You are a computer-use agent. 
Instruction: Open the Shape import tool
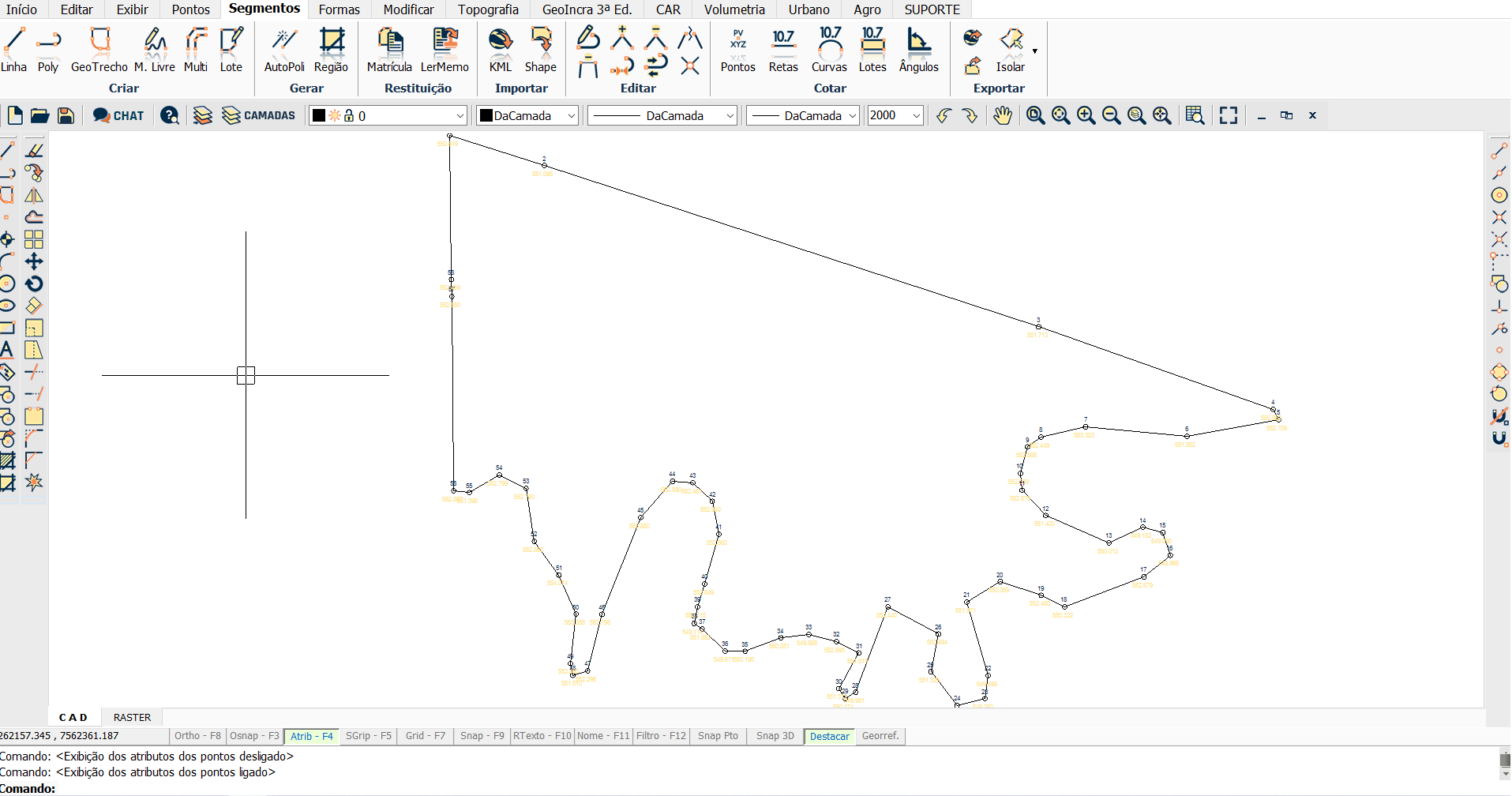point(541,50)
